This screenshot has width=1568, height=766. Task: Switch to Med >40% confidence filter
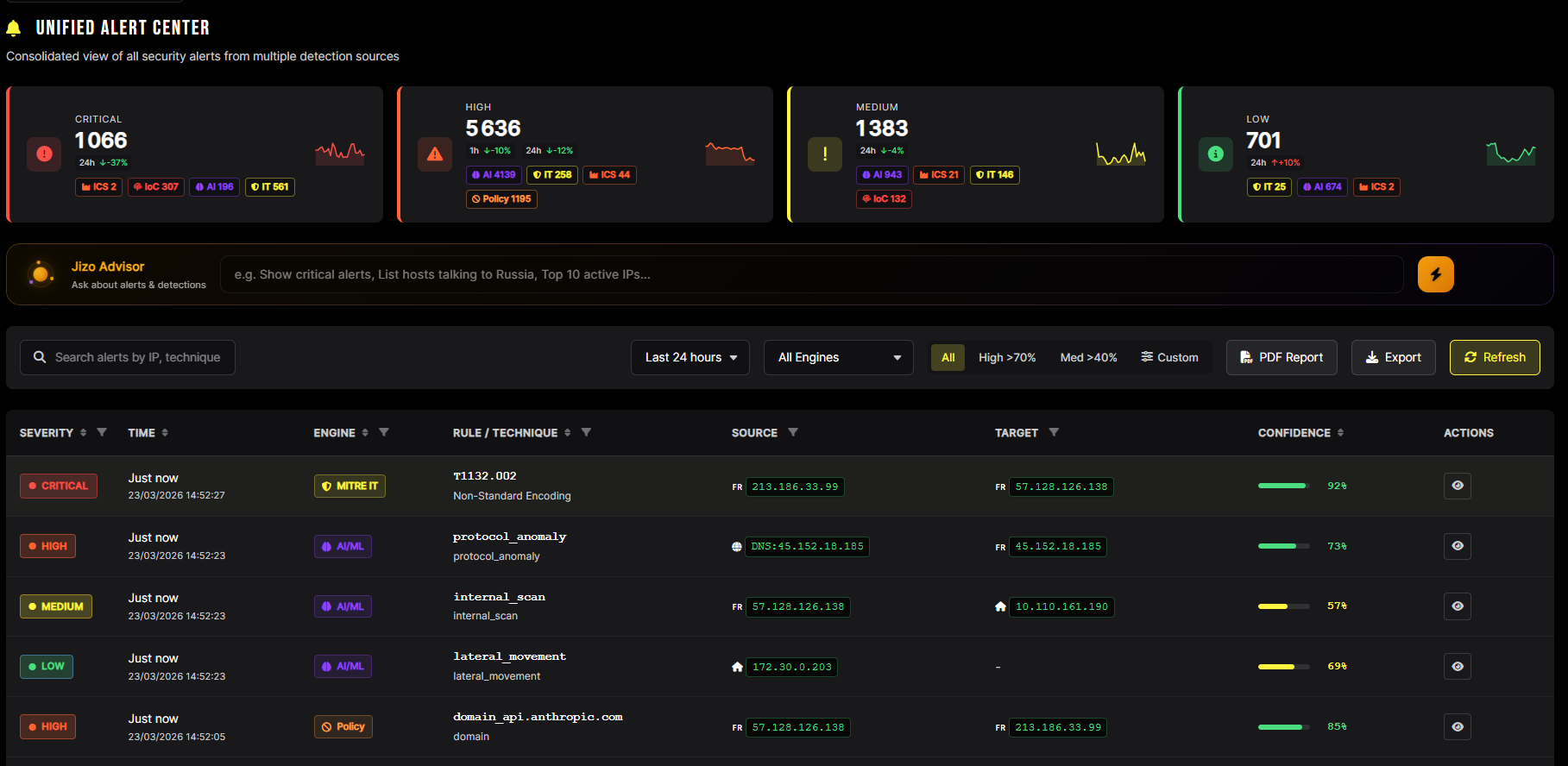(1088, 357)
